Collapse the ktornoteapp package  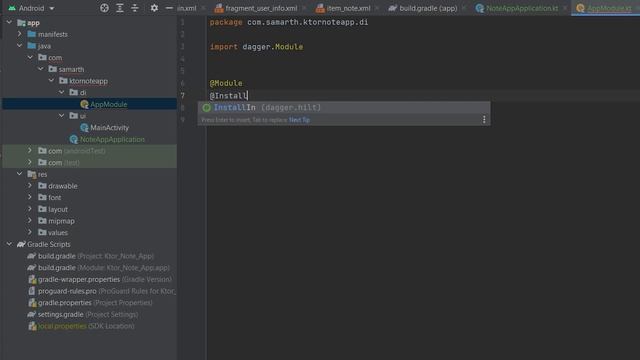coord(51,81)
